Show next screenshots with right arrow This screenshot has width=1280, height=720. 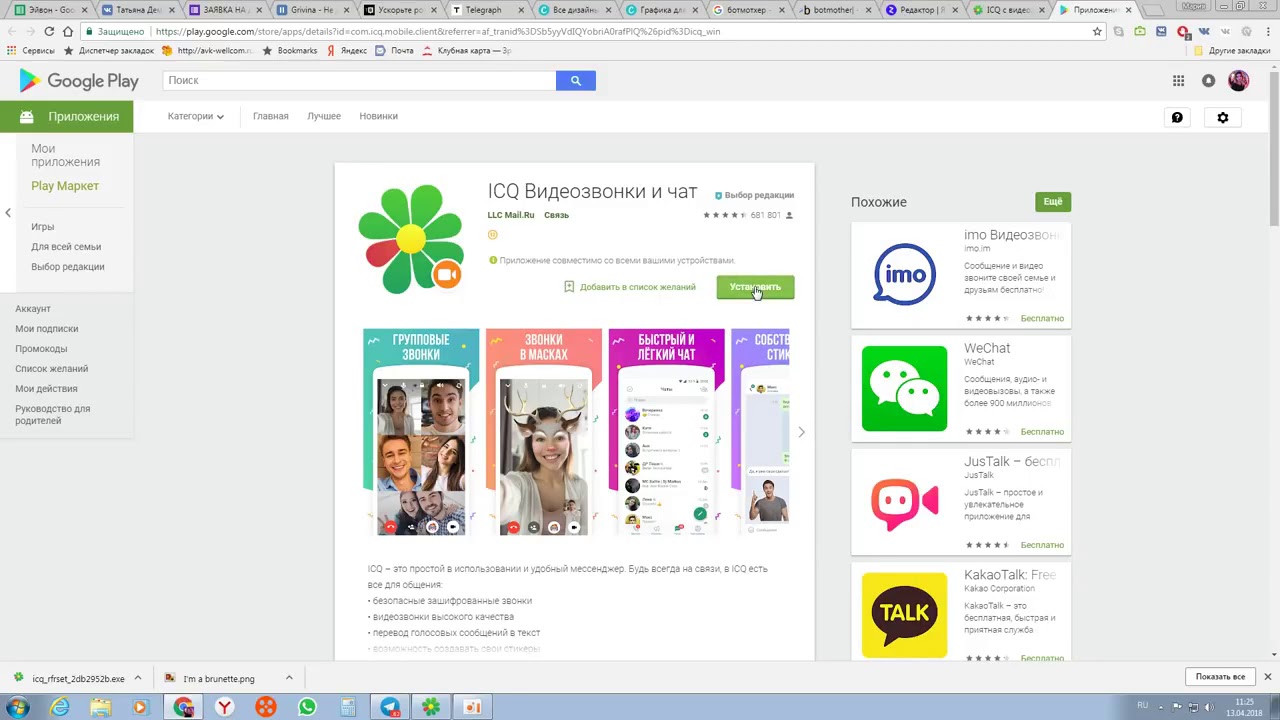pyautogui.click(x=801, y=432)
